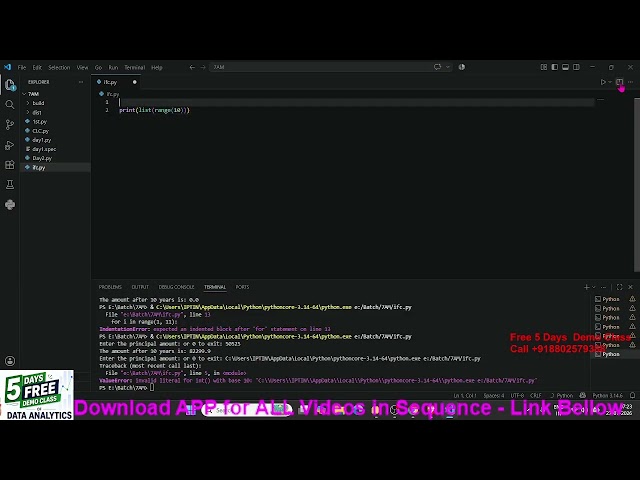
Task: Open the Copilot chat icon beside the search box
Action: click(x=438, y=67)
